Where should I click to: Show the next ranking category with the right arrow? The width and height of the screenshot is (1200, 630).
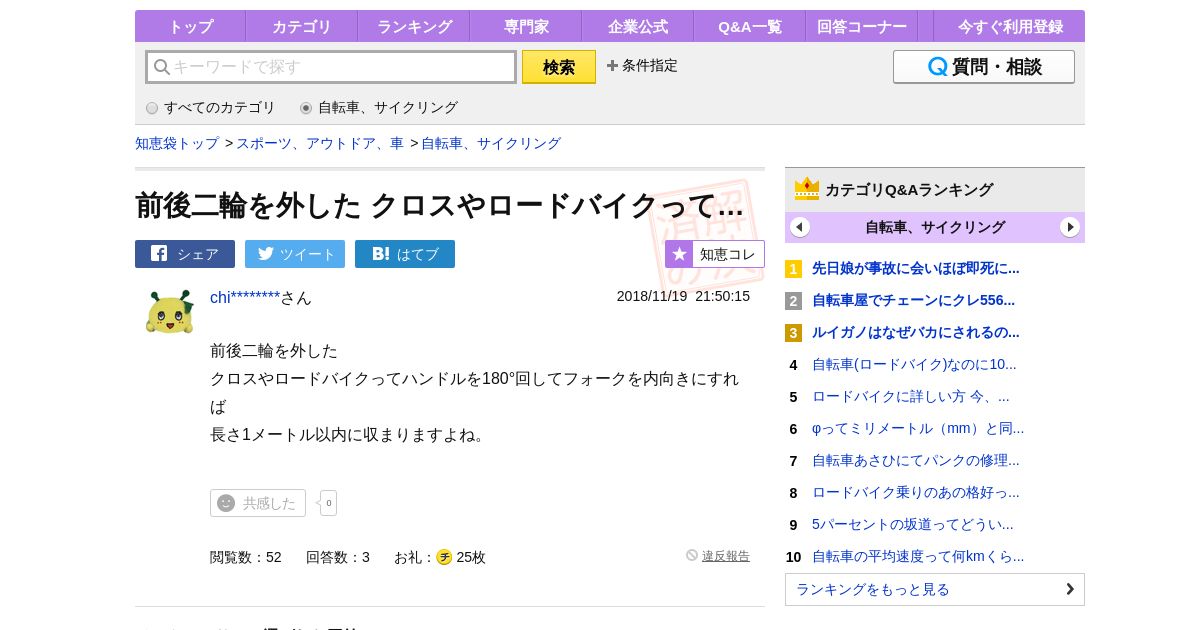[1070, 227]
